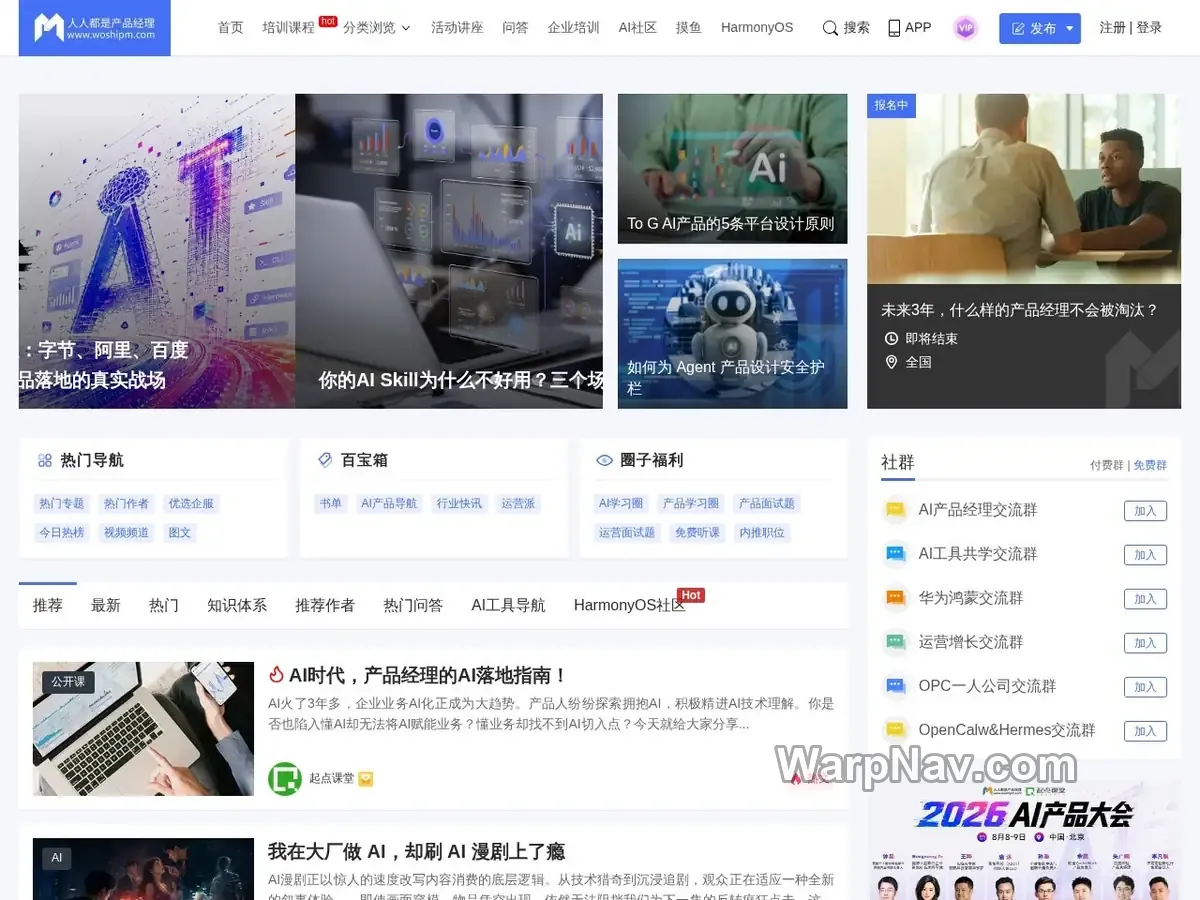Viewport: 1200px width, 900px height.
Task: Open the purple VIP badge
Action: (965, 28)
